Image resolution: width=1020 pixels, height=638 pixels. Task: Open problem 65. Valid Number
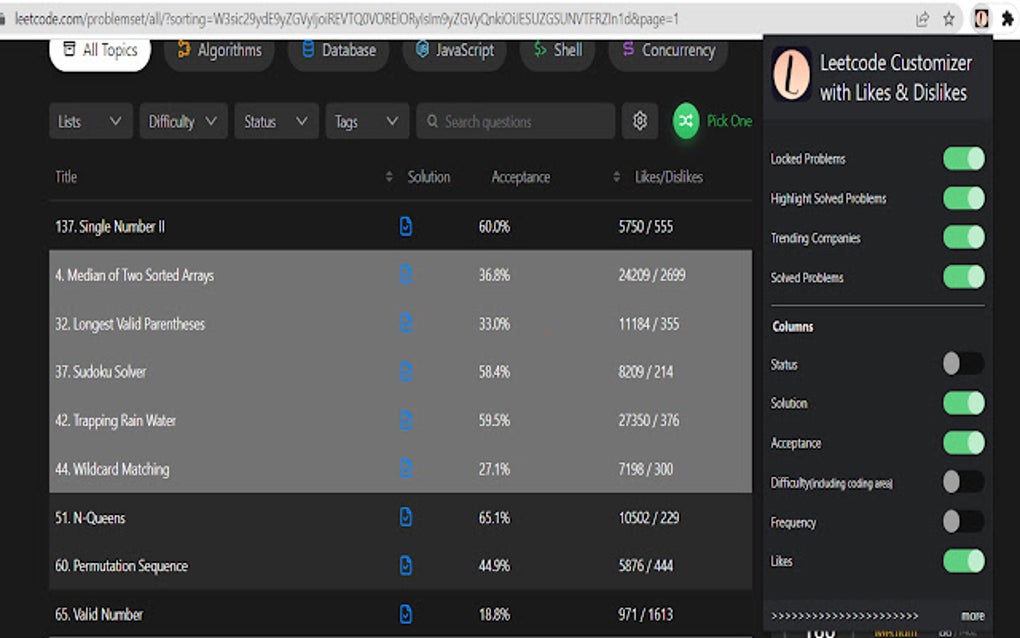coord(99,615)
